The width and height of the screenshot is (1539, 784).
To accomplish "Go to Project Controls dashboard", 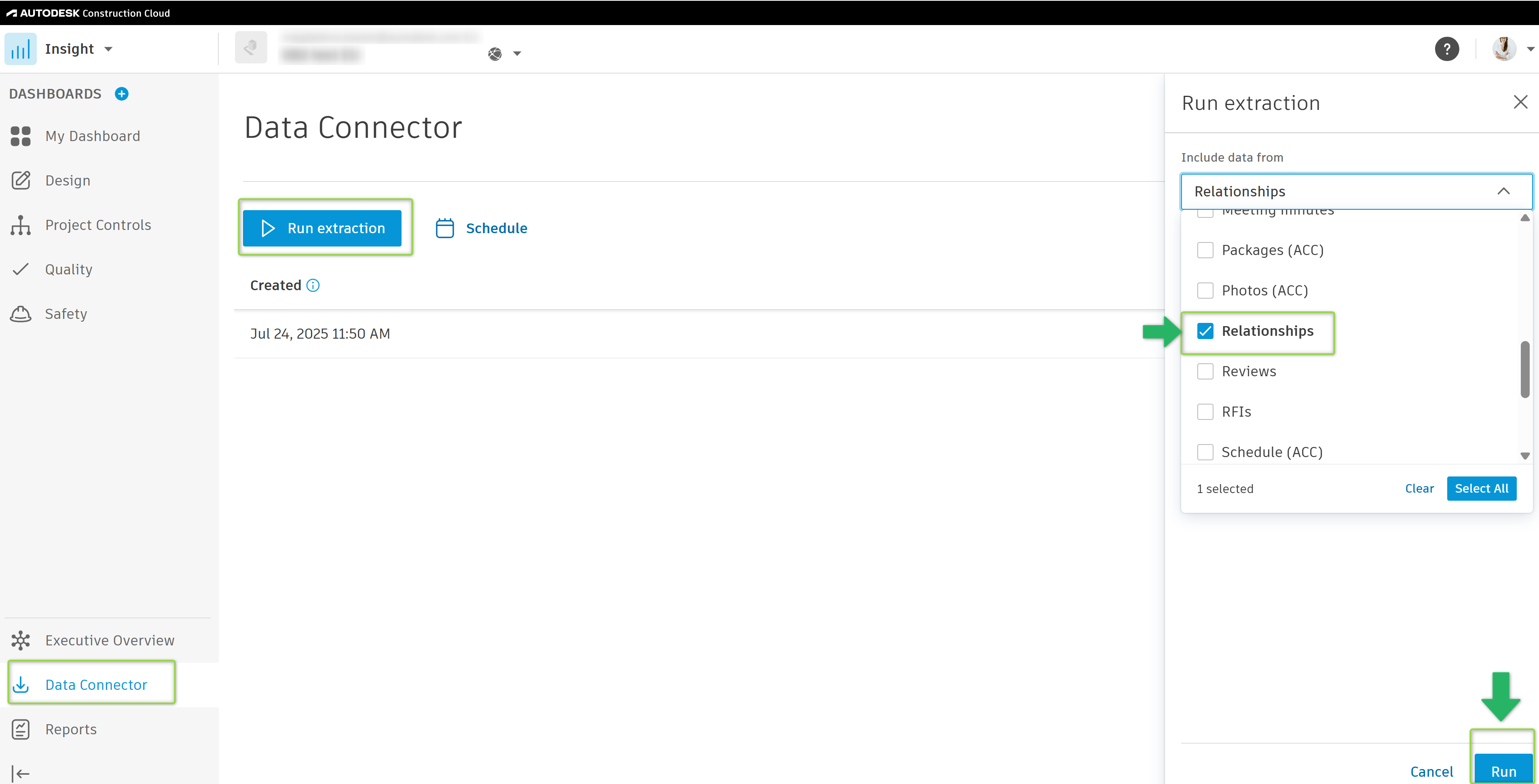I will coord(98,225).
